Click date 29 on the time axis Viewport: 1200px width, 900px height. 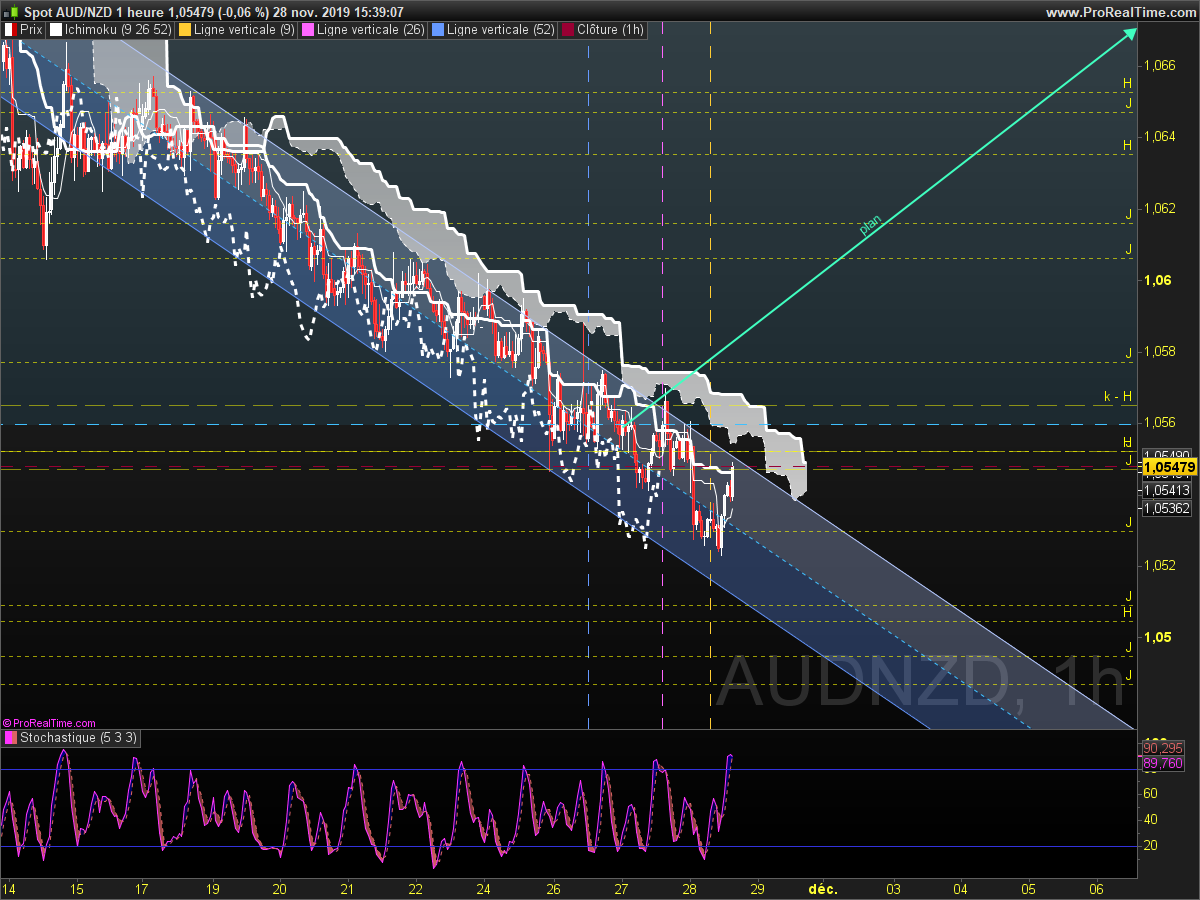757,888
